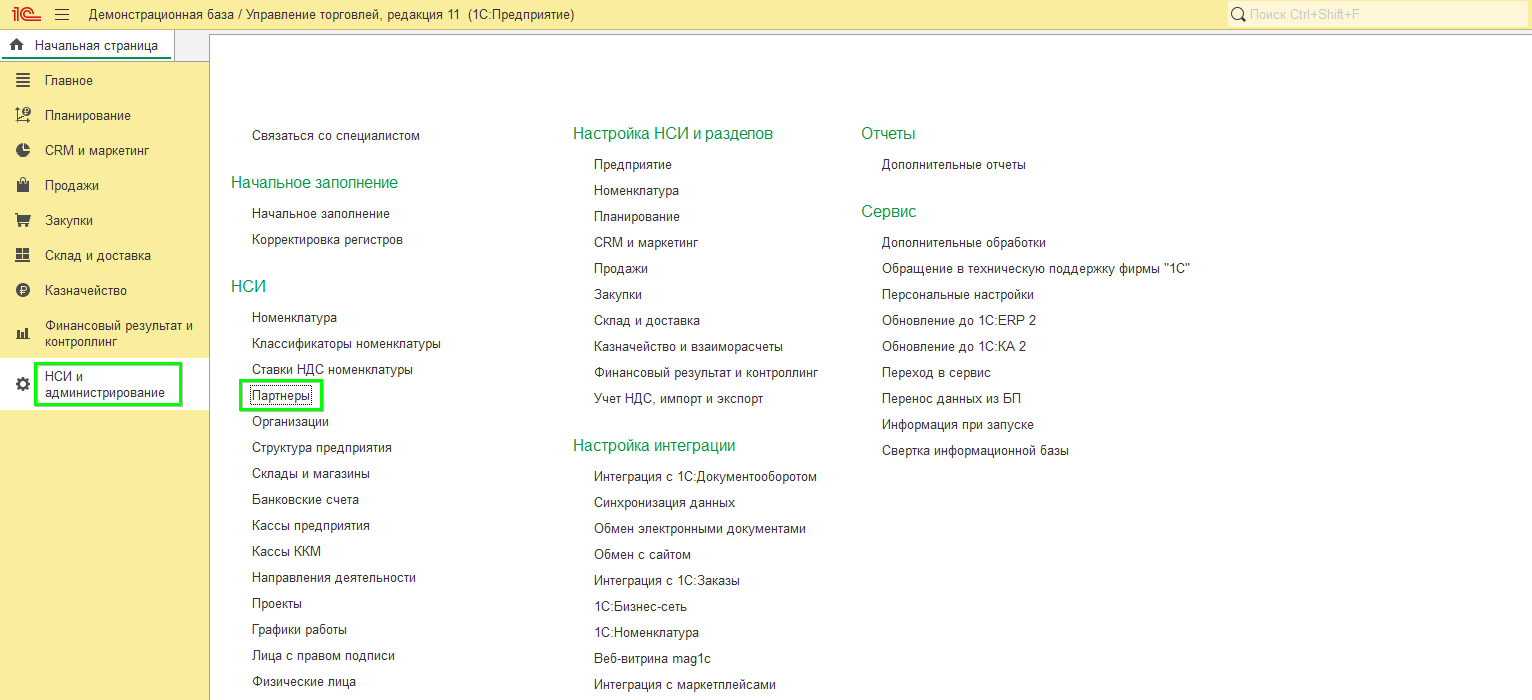Click the Планирование section icon
1532x700 pixels.
click(x=23, y=115)
